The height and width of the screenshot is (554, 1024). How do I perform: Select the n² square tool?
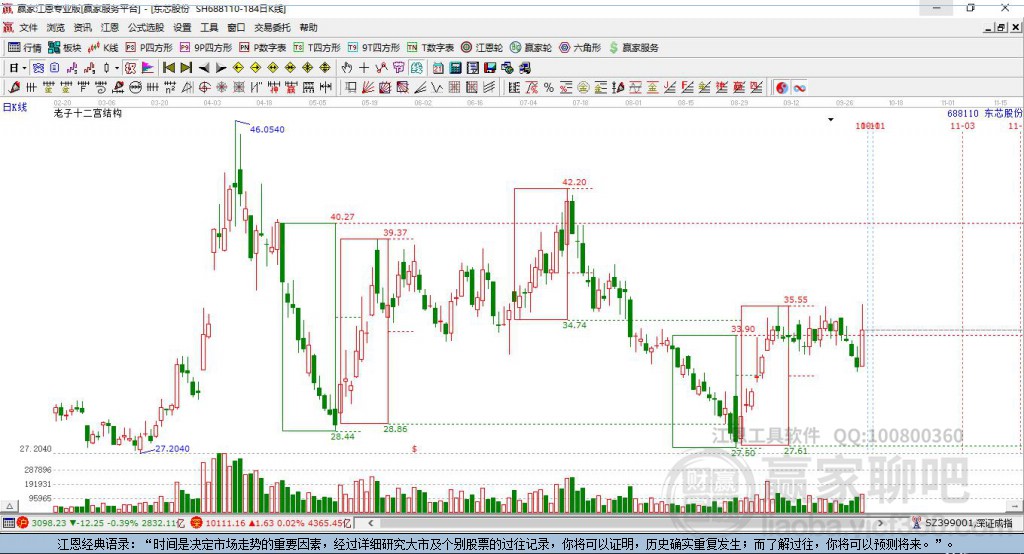click(170, 88)
